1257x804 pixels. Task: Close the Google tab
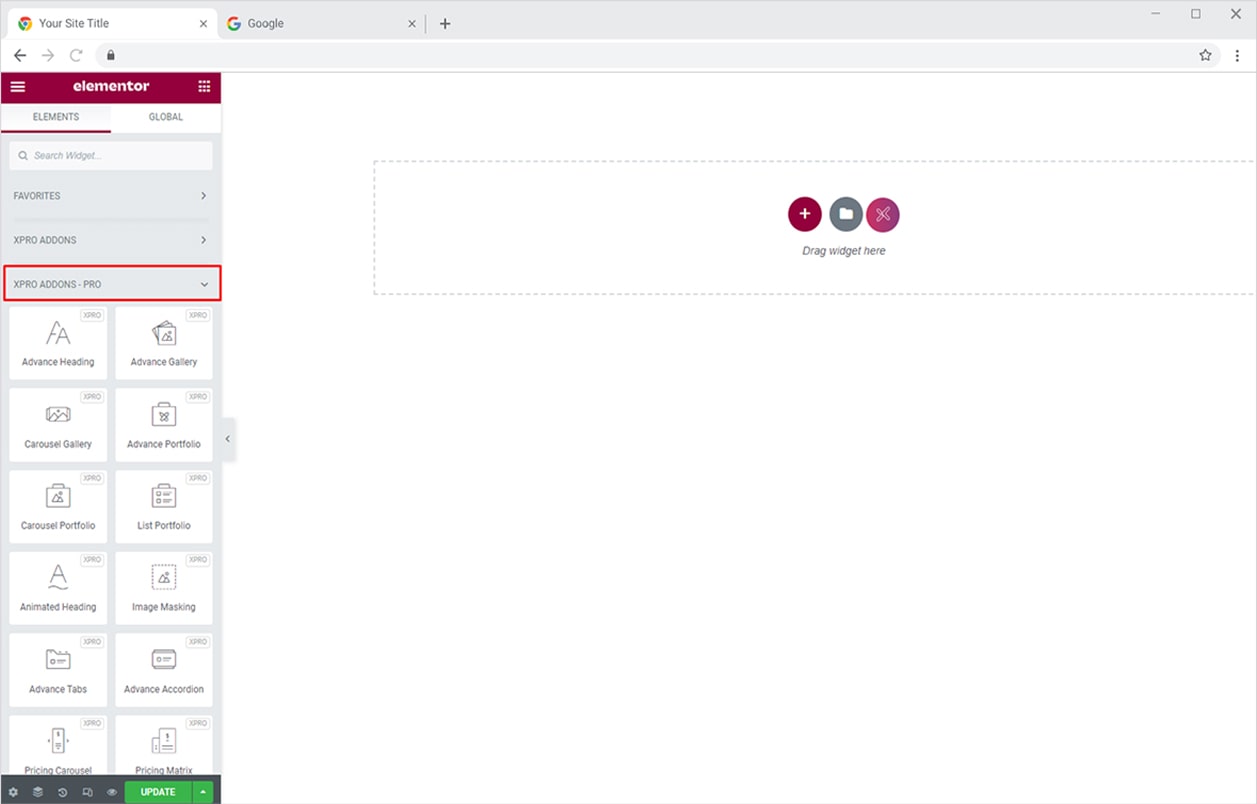[x=412, y=24]
